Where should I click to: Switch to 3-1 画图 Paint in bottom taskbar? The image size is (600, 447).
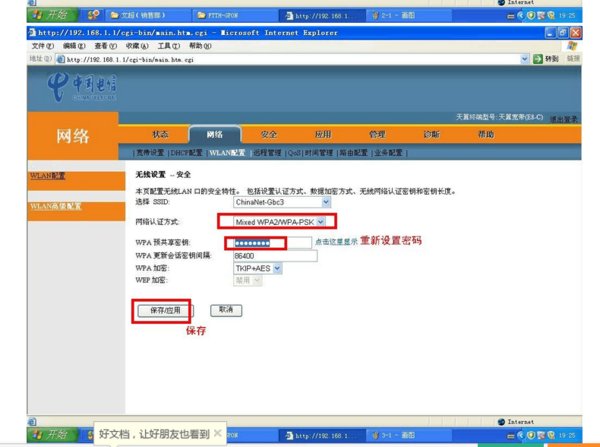pyautogui.click(x=409, y=435)
